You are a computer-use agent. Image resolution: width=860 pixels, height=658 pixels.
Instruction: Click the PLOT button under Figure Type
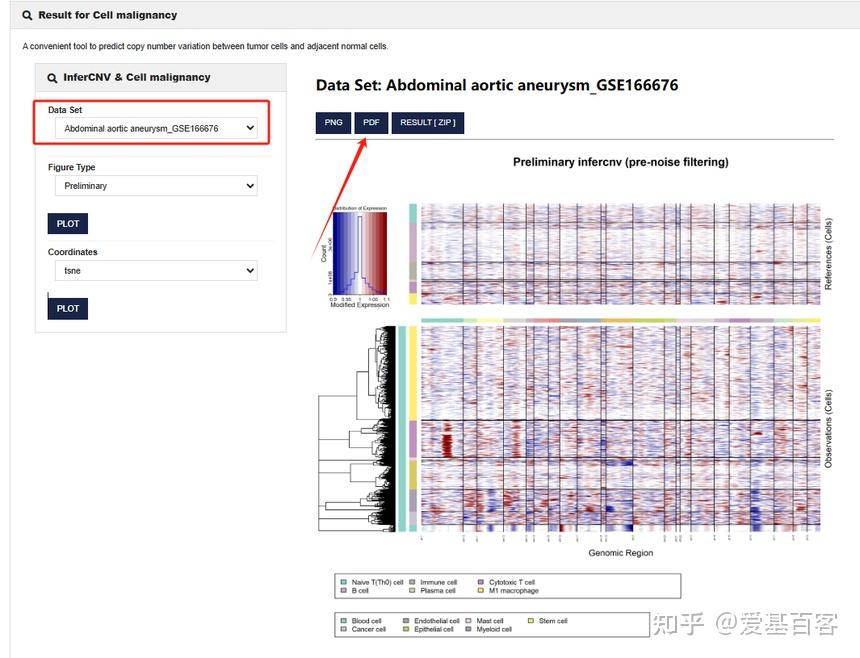click(67, 223)
